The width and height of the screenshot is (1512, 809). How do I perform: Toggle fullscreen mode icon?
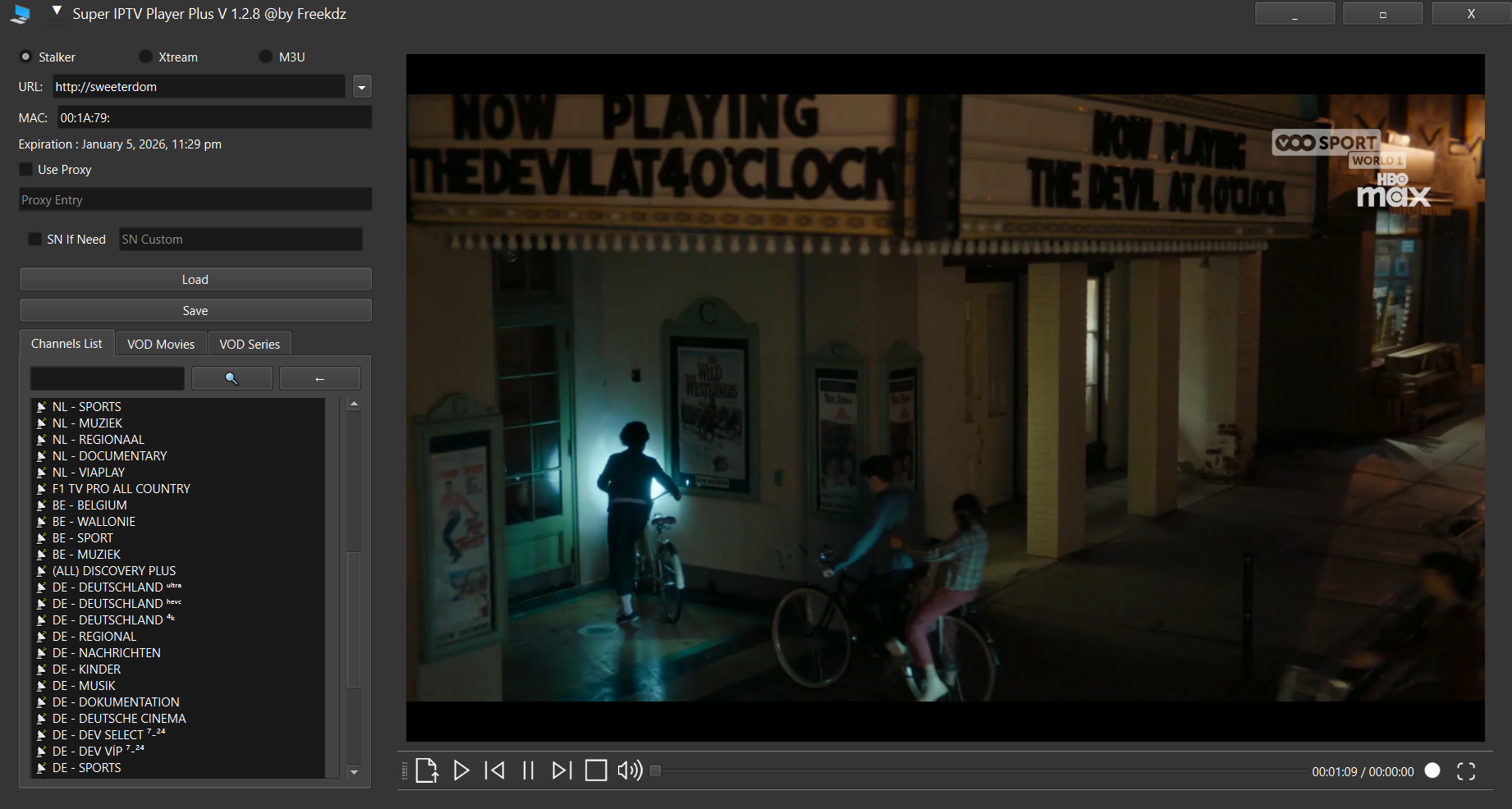tap(1466, 771)
